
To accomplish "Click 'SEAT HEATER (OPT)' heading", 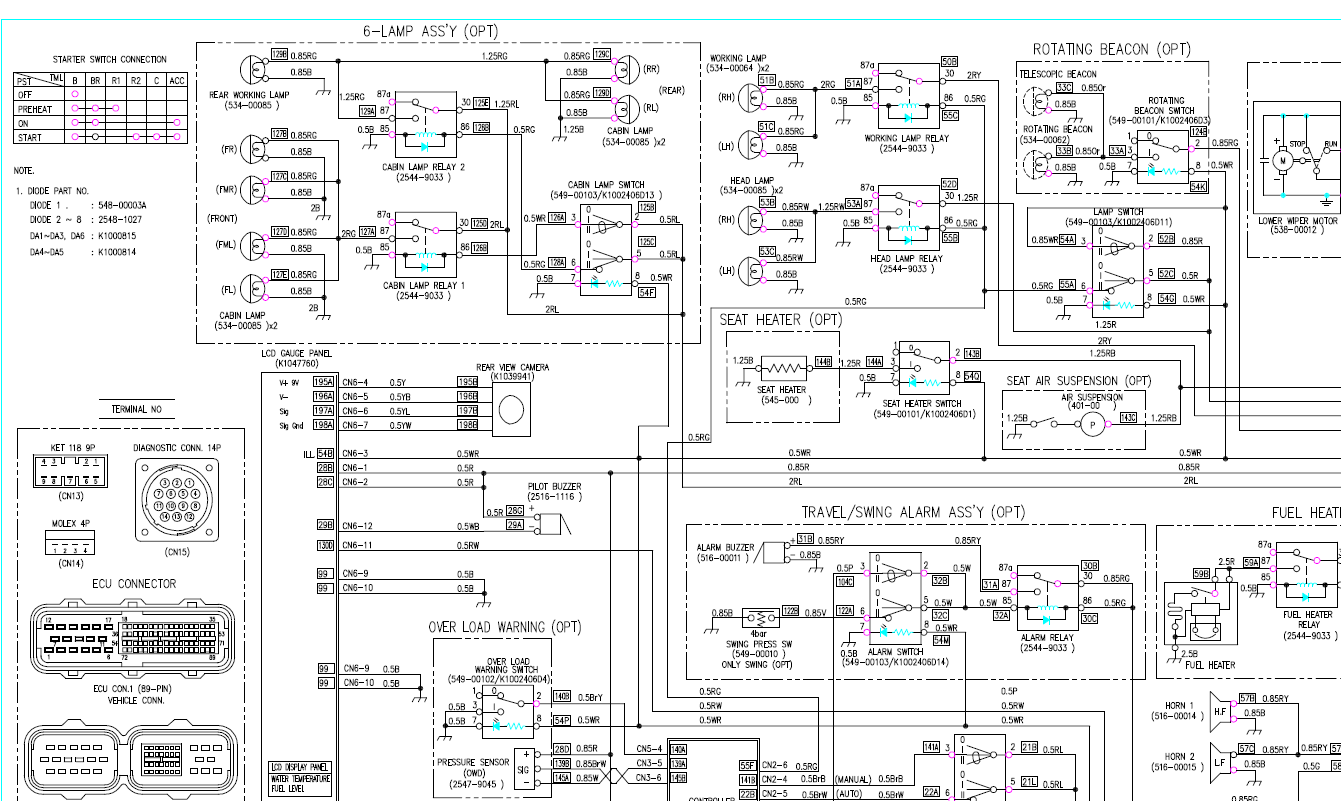I will 781,320.
